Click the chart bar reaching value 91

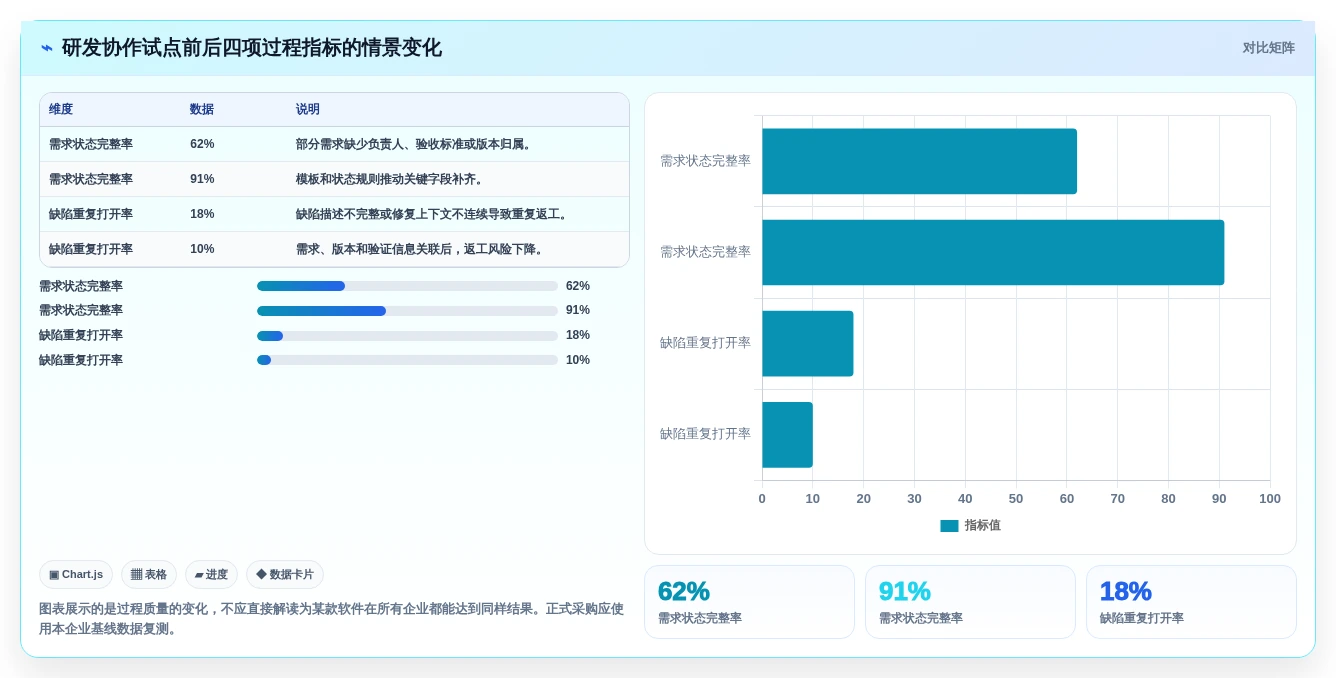click(993, 252)
